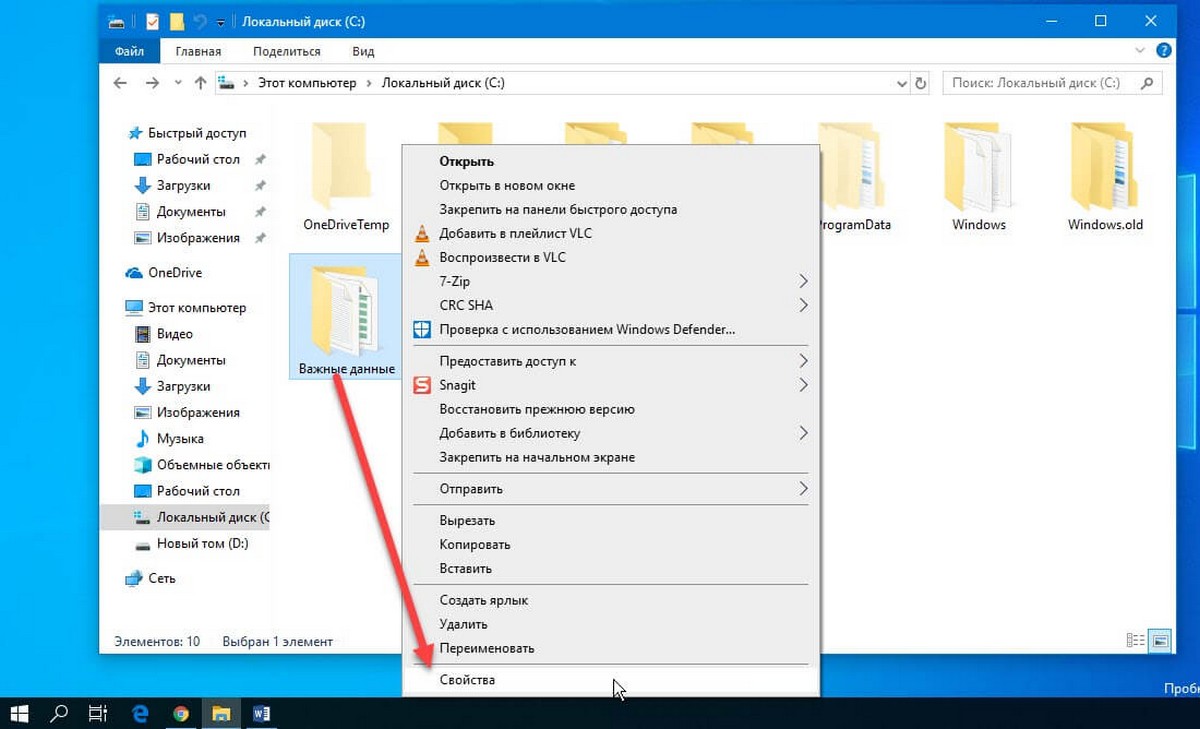This screenshot has width=1200, height=729.
Task: Open Объемные объекты in navigation pane
Action: (x=213, y=464)
